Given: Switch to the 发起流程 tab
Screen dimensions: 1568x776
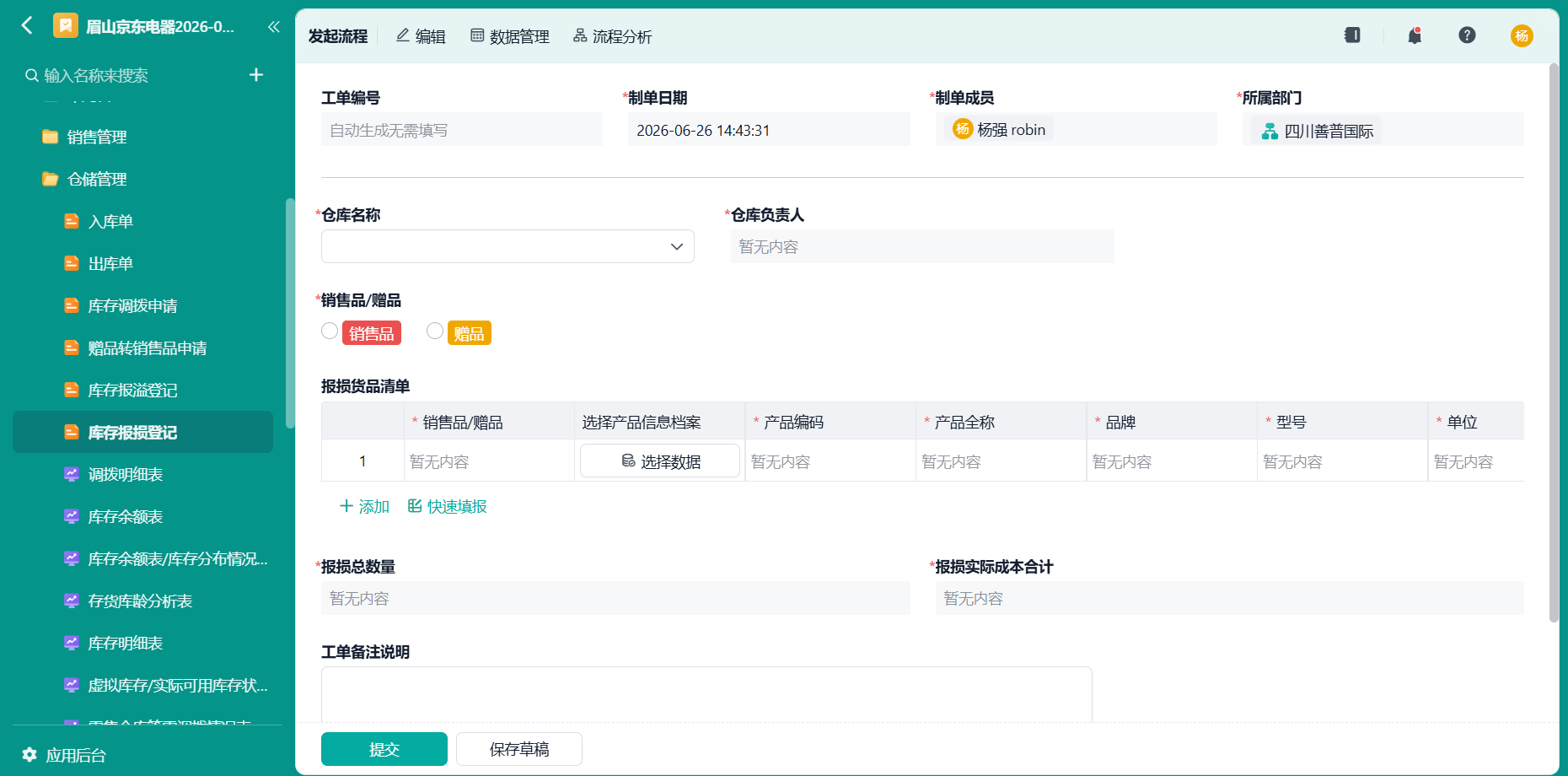Looking at the screenshot, I should (338, 36).
